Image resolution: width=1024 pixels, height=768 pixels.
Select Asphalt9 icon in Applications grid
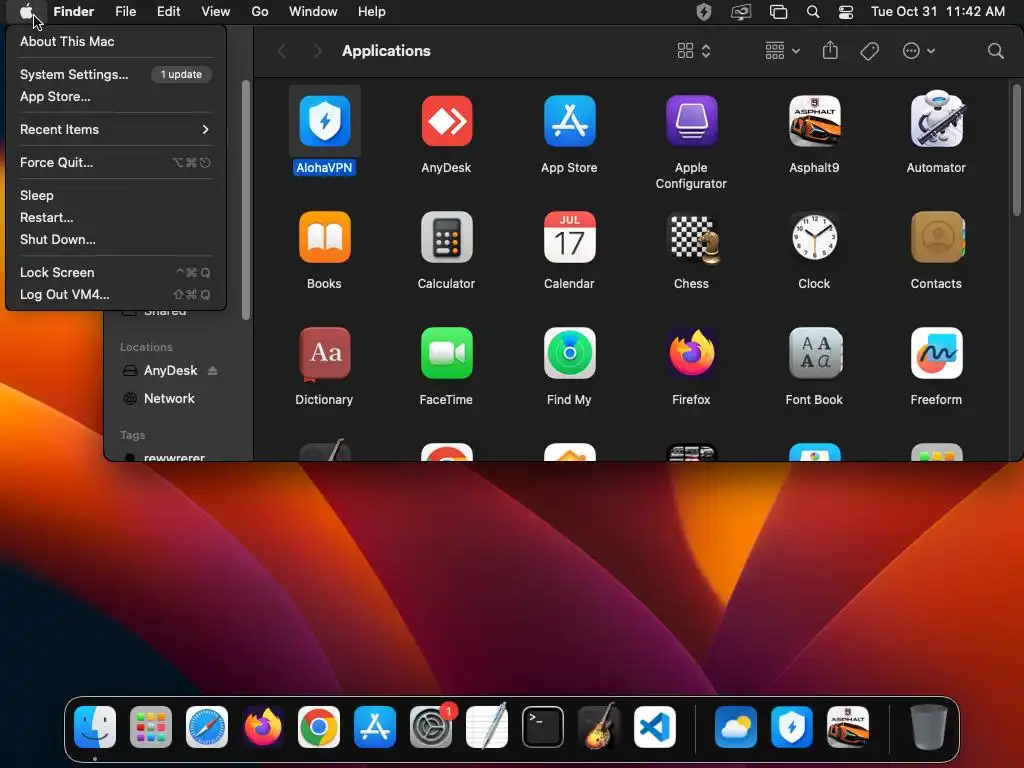[x=814, y=121]
